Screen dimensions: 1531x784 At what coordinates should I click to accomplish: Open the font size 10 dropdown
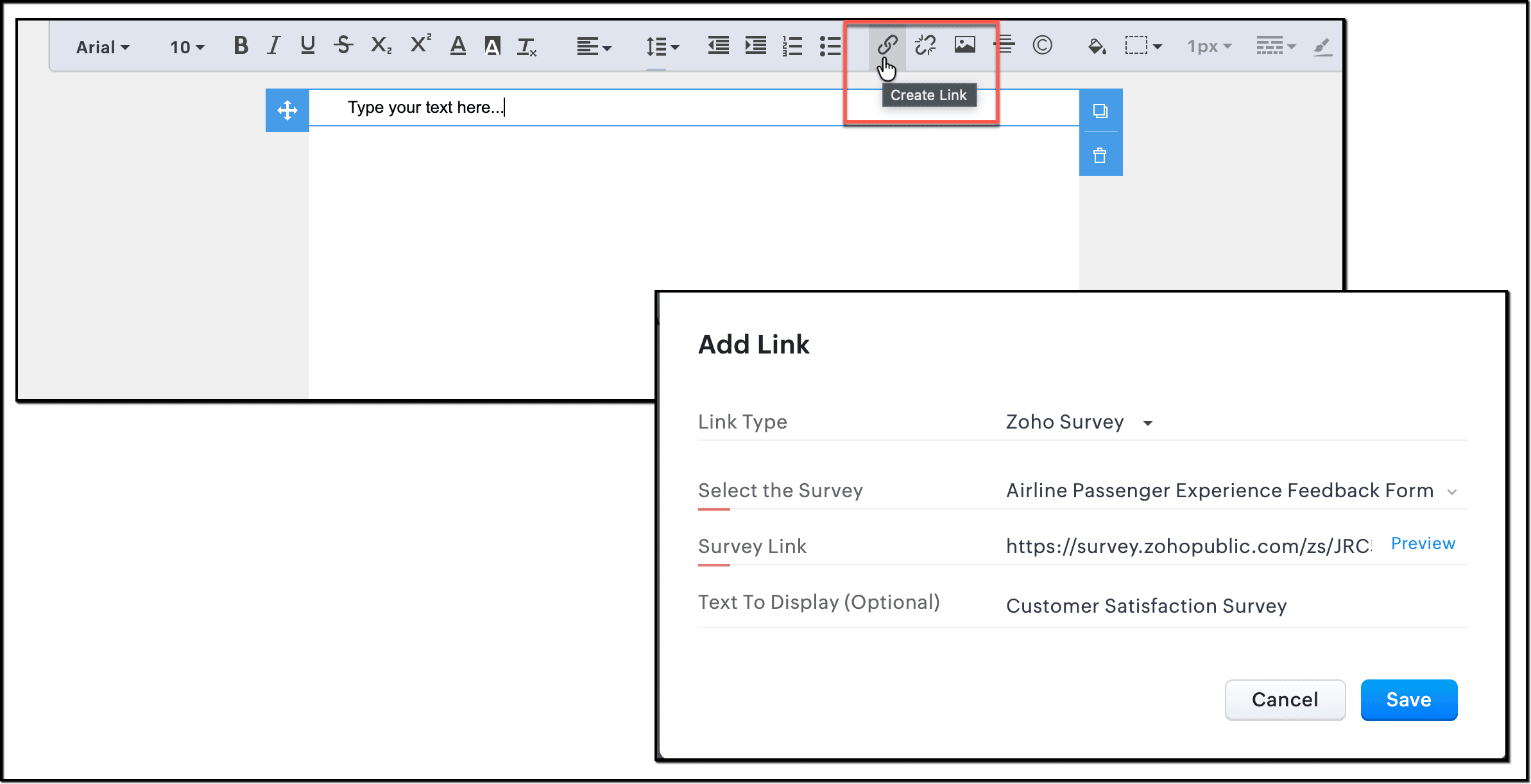tap(187, 47)
